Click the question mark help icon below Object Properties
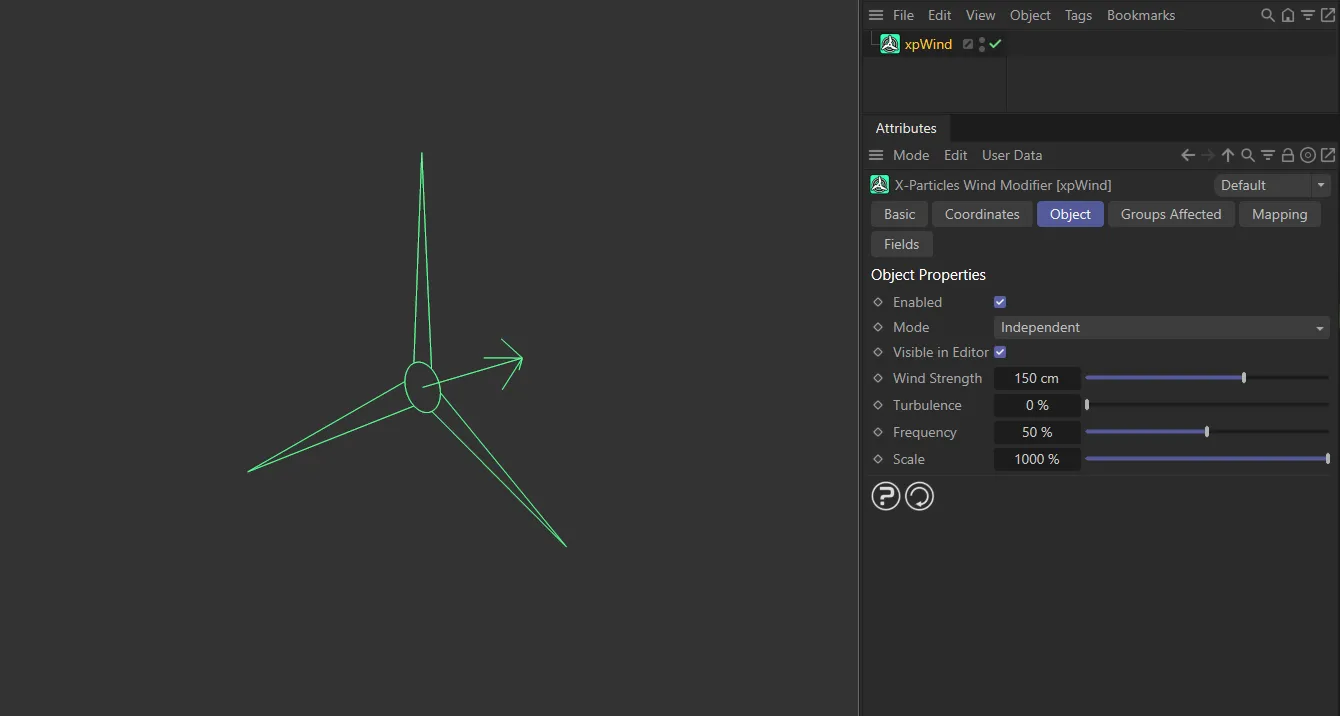 (x=886, y=495)
